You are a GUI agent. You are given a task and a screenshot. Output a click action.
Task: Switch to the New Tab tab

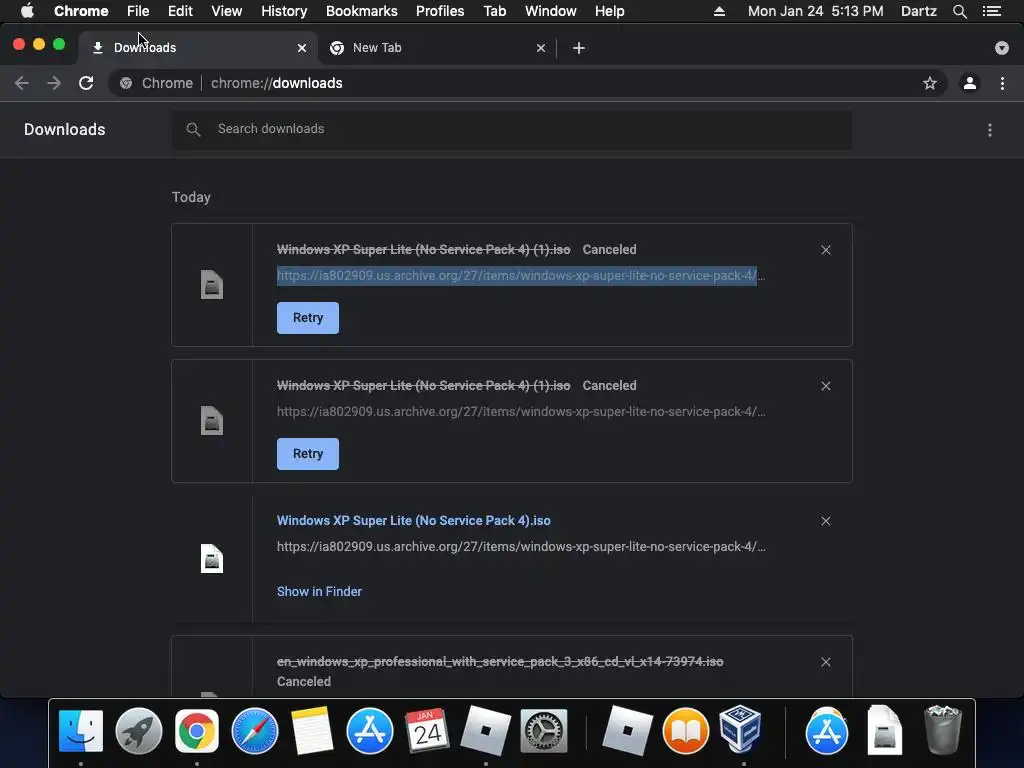[x=437, y=48]
